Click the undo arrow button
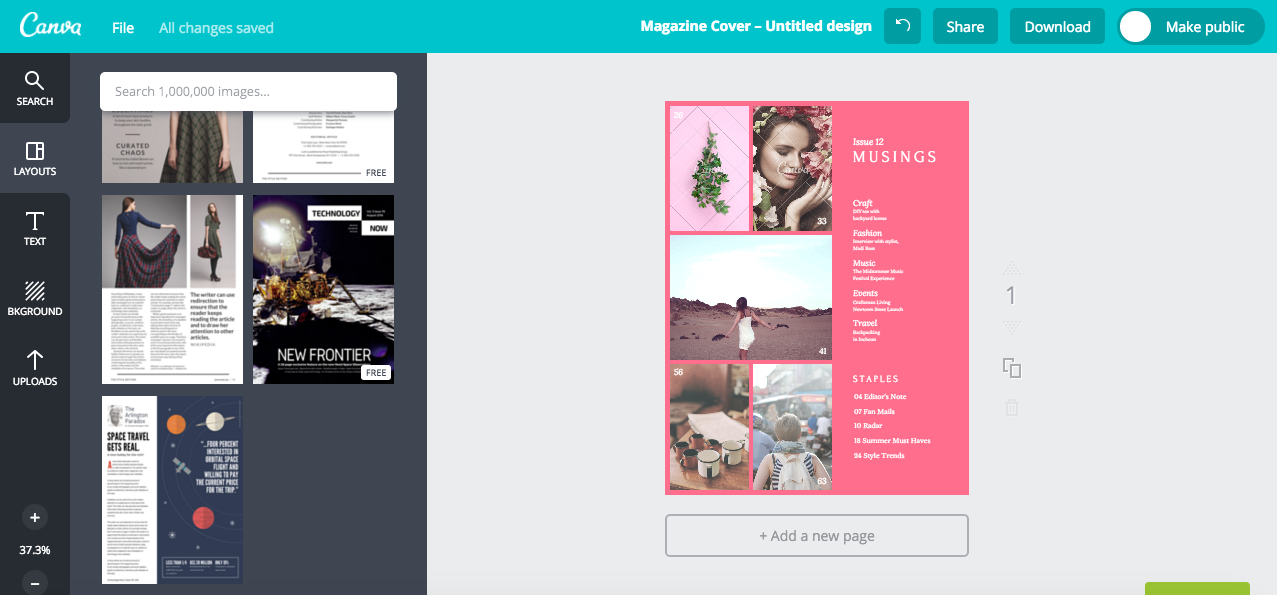The width and height of the screenshot is (1277, 595). coord(903,27)
